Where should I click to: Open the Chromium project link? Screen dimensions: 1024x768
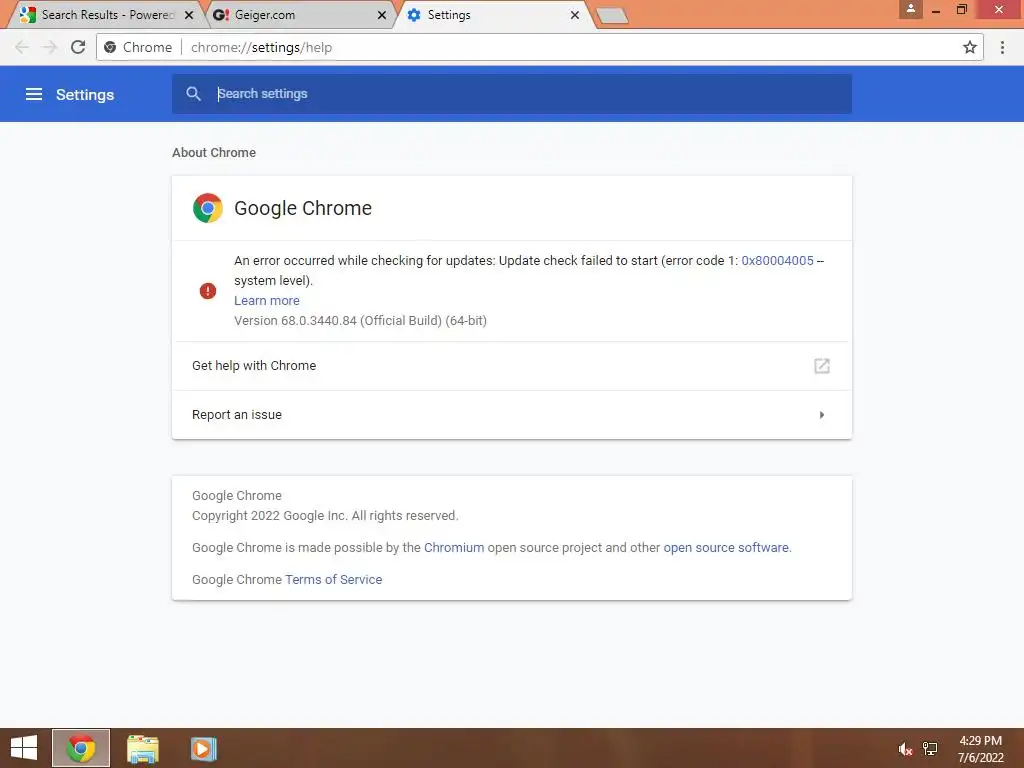point(454,547)
